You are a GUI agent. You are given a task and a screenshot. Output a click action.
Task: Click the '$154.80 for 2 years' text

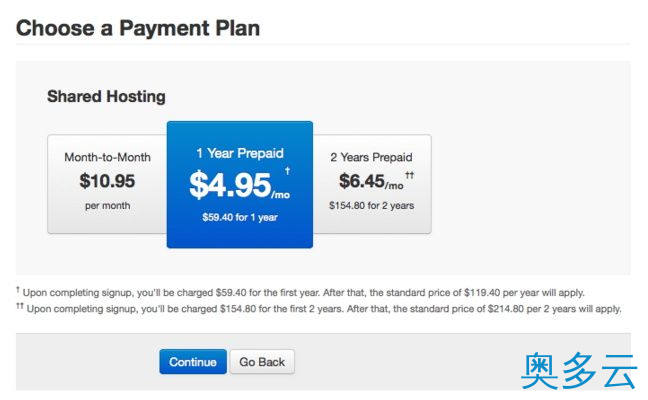click(371, 205)
